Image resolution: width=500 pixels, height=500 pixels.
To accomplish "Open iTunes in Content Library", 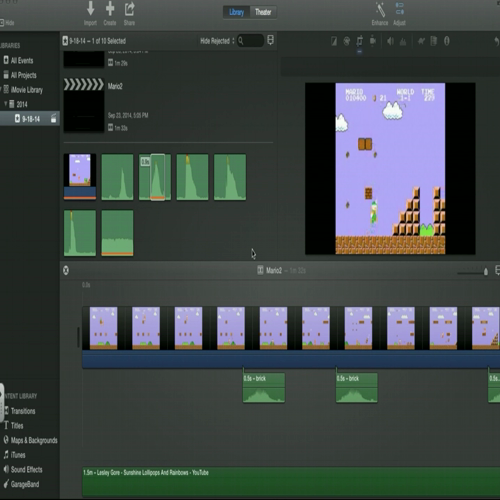I will coord(14,455).
